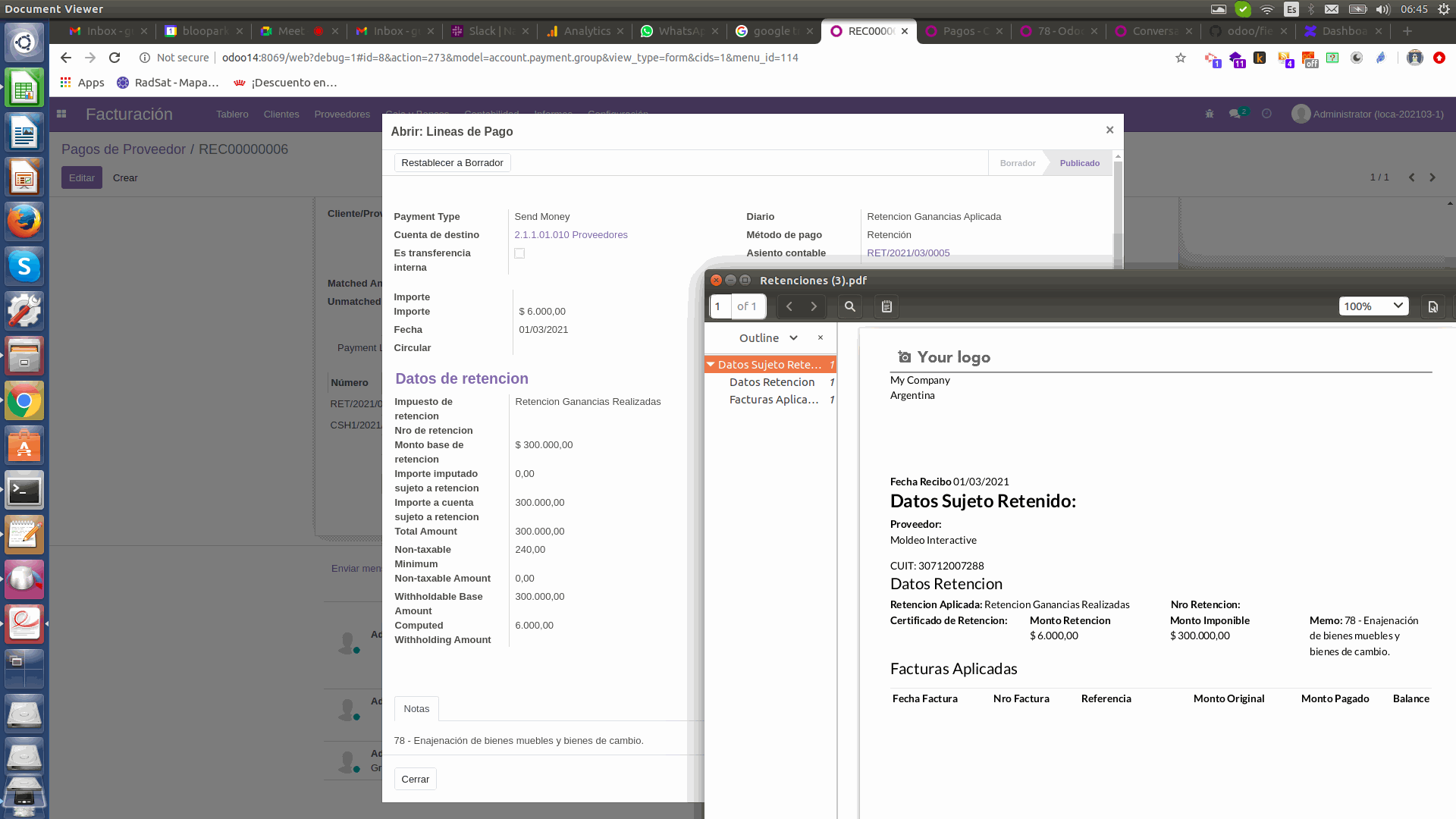1456x819 pixels.
Task: Open Terminal from the dock
Action: point(24,491)
